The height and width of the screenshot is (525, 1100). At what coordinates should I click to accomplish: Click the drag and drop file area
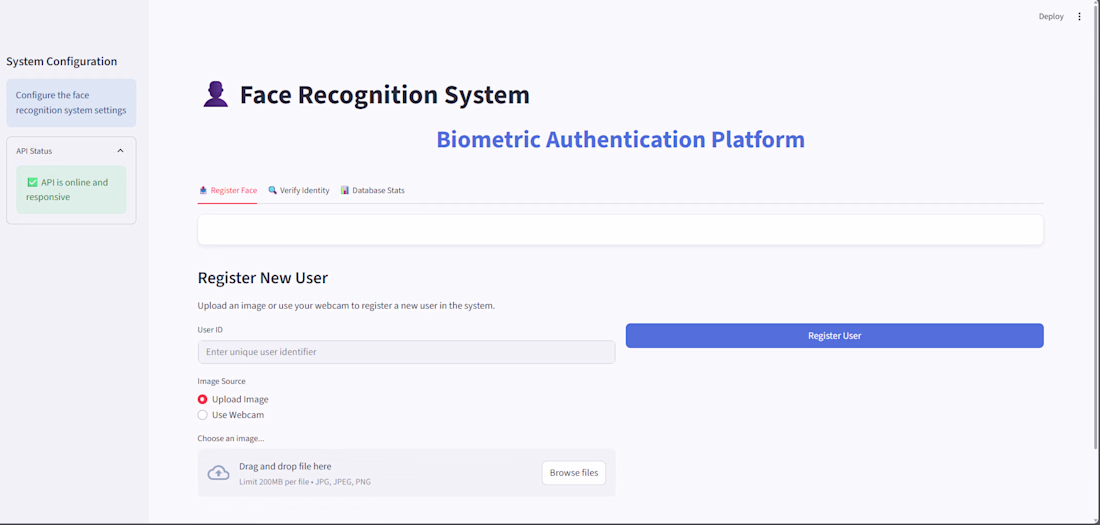click(x=406, y=473)
